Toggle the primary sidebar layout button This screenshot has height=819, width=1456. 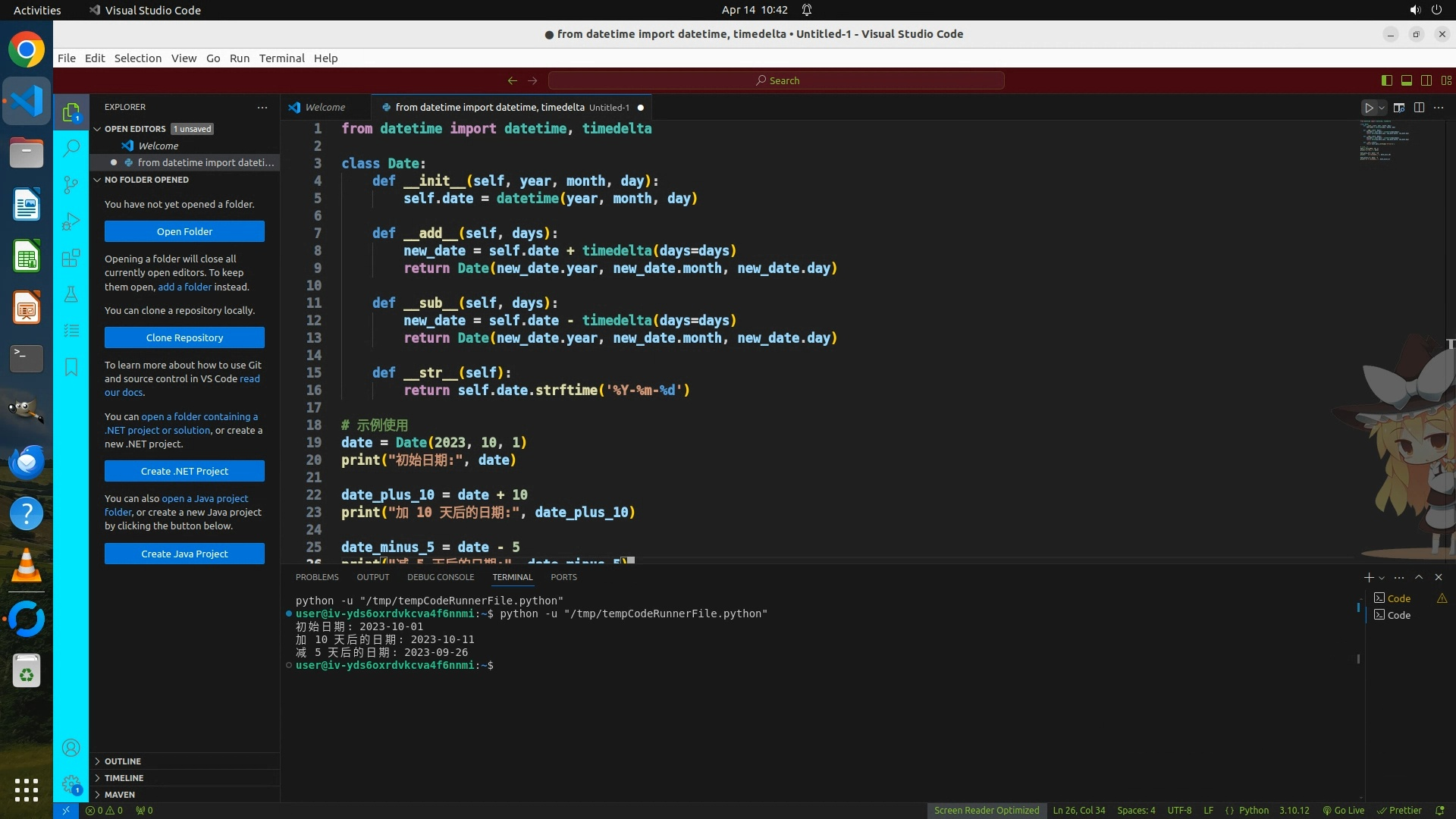click(1386, 80)
